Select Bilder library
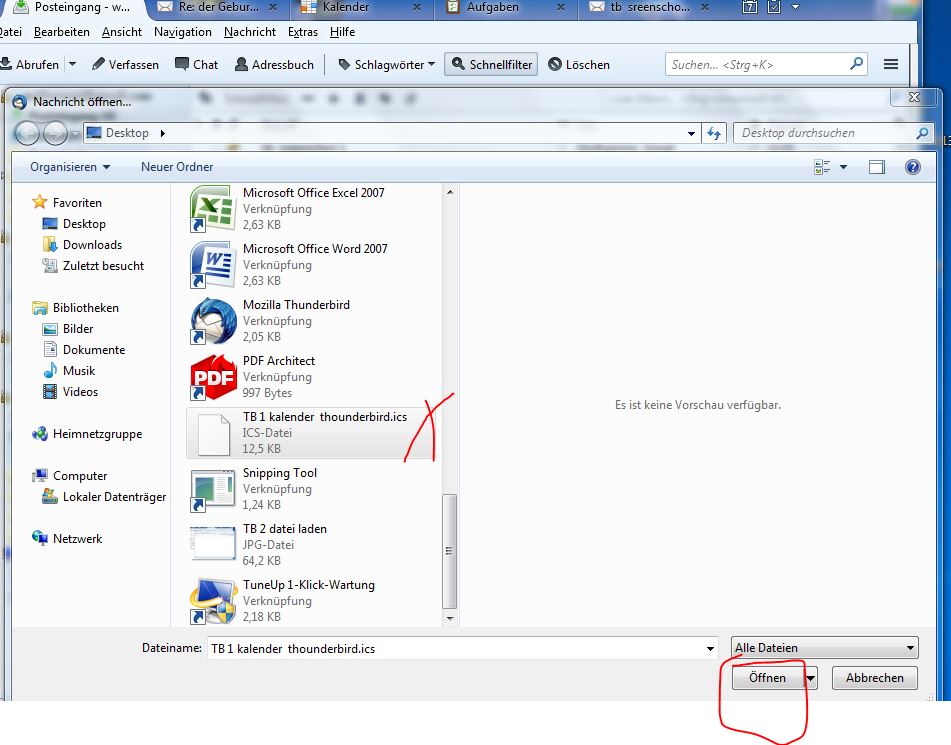The image size is (951, 745). [x=68, y=329]
